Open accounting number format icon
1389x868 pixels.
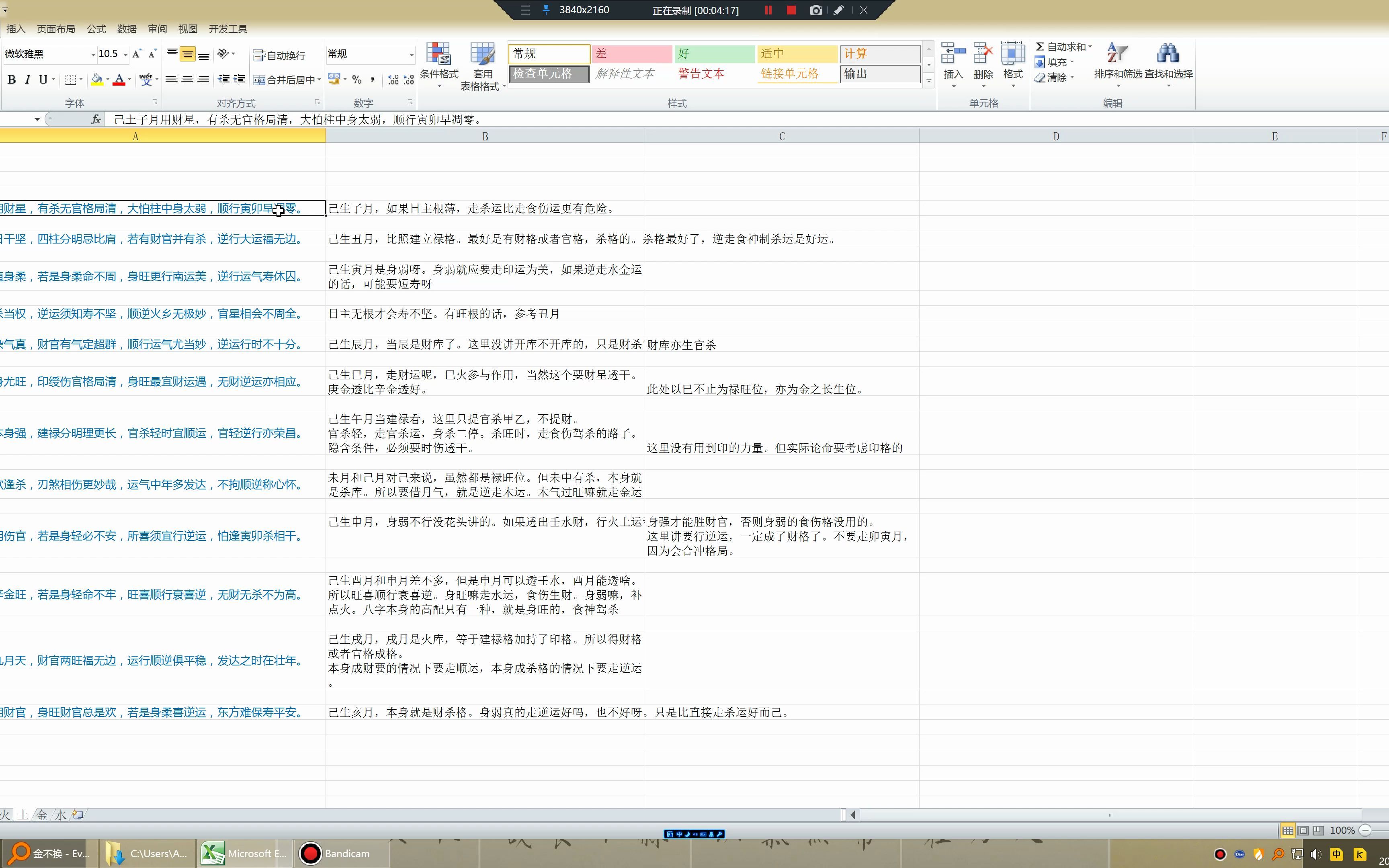334,79
